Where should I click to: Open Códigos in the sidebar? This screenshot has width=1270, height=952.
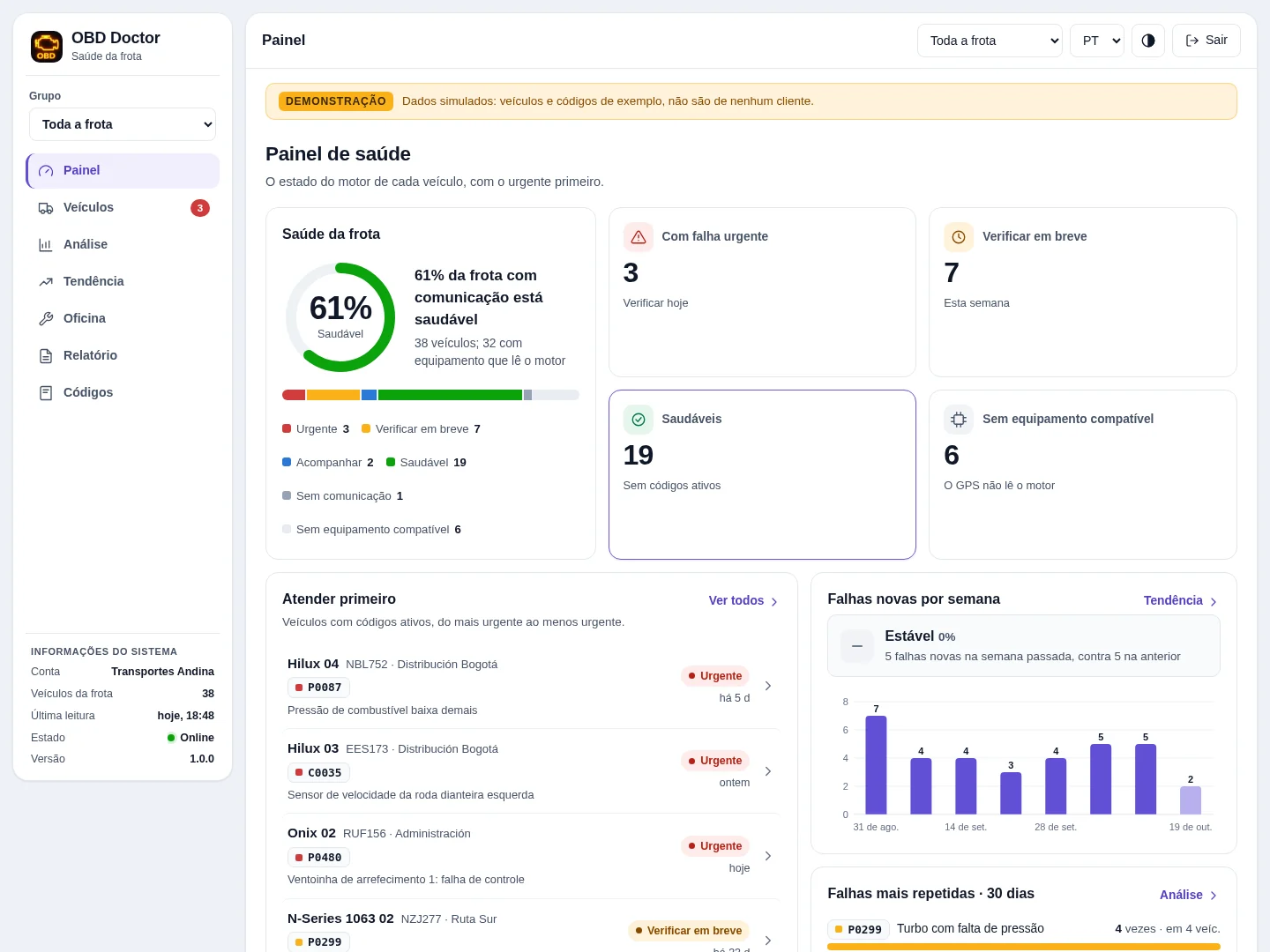click(x=123, y=393)
